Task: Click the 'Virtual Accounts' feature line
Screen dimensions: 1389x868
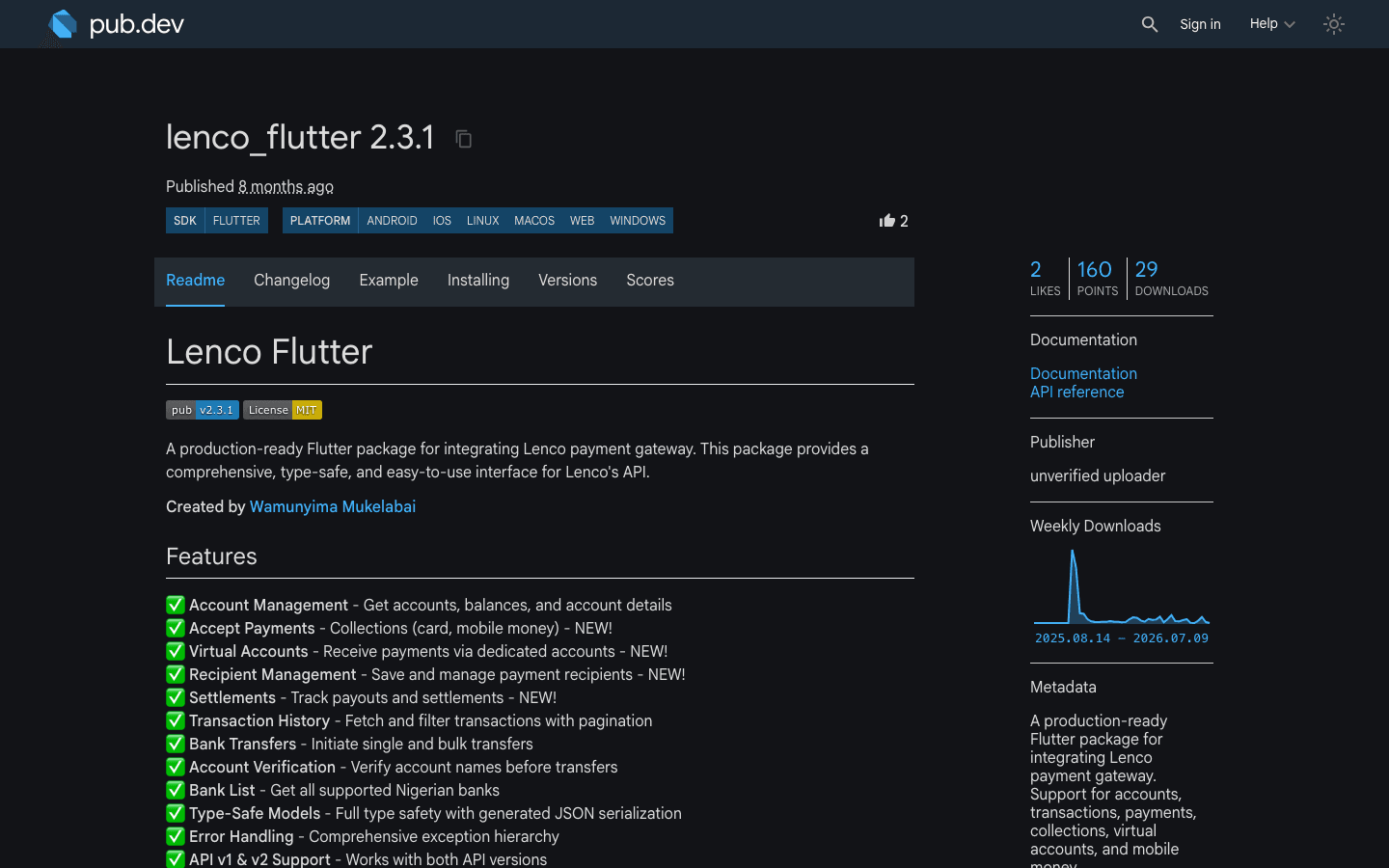Action: click(417, 651)
